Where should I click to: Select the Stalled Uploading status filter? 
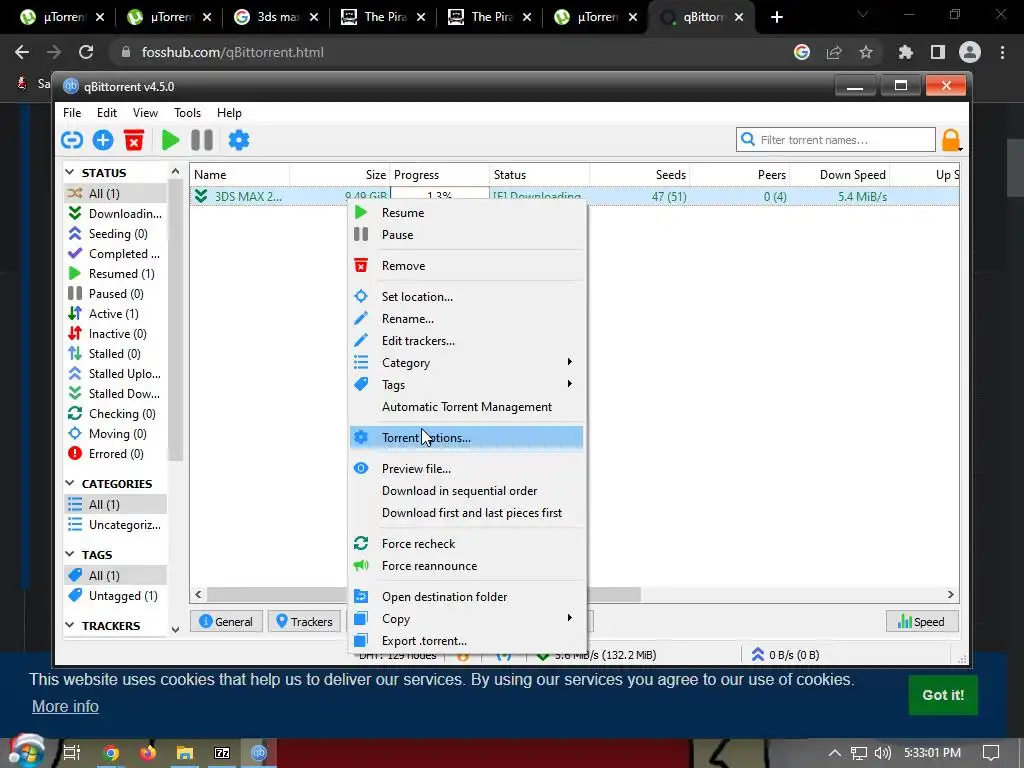pyautogui.click(x=116, y=374)
